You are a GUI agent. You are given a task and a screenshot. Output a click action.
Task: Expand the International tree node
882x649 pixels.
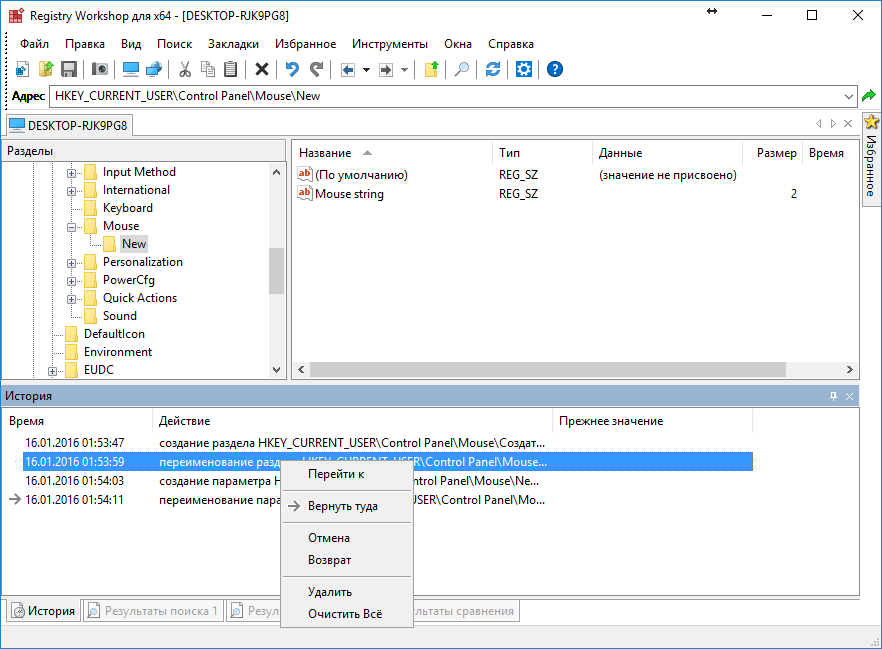coord(71,191)
